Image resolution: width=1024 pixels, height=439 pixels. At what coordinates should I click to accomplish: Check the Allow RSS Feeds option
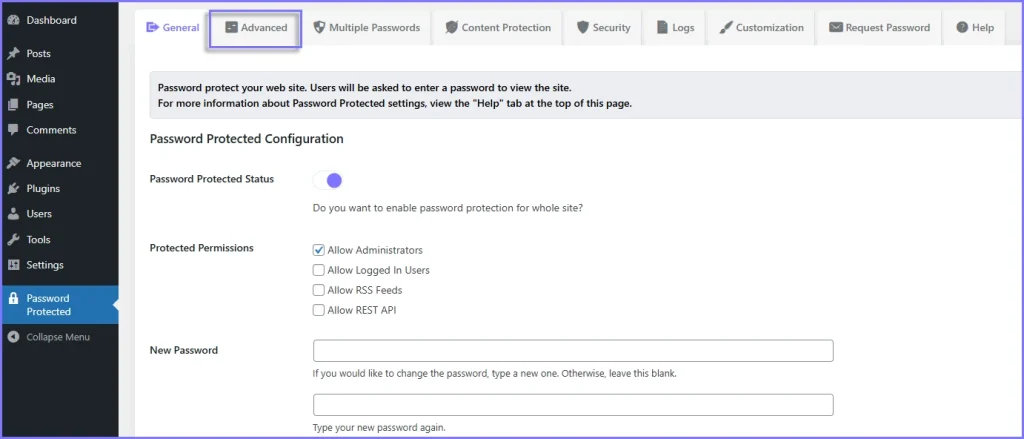point(319,290)
